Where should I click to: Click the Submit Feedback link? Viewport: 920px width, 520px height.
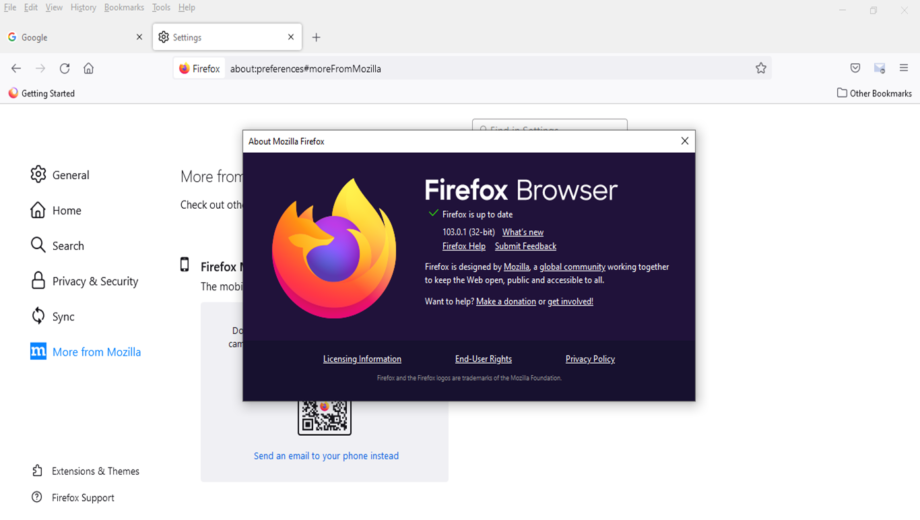click(x=525, y=247)
